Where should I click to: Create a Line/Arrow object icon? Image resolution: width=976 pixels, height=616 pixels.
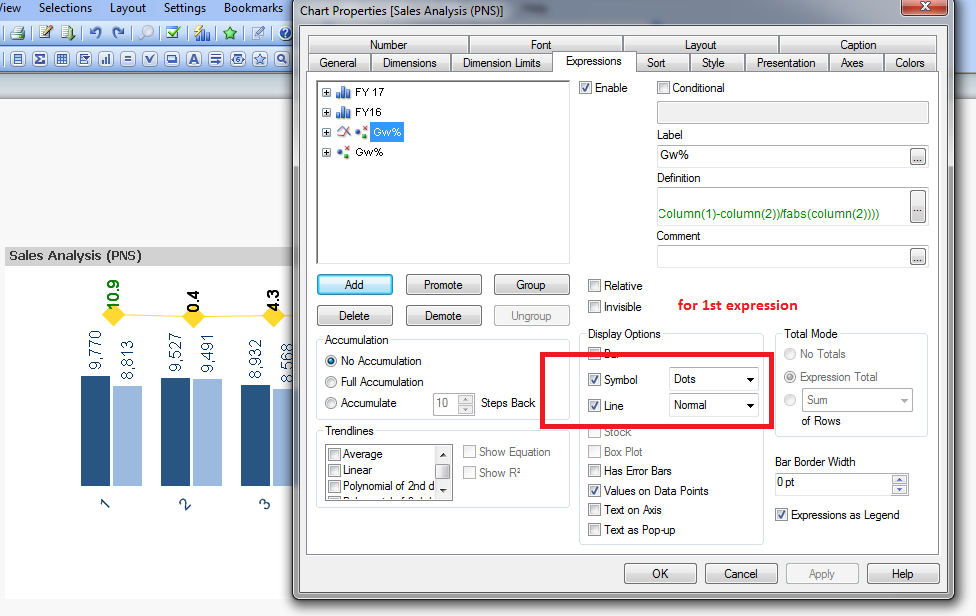(x=216, y=59)
